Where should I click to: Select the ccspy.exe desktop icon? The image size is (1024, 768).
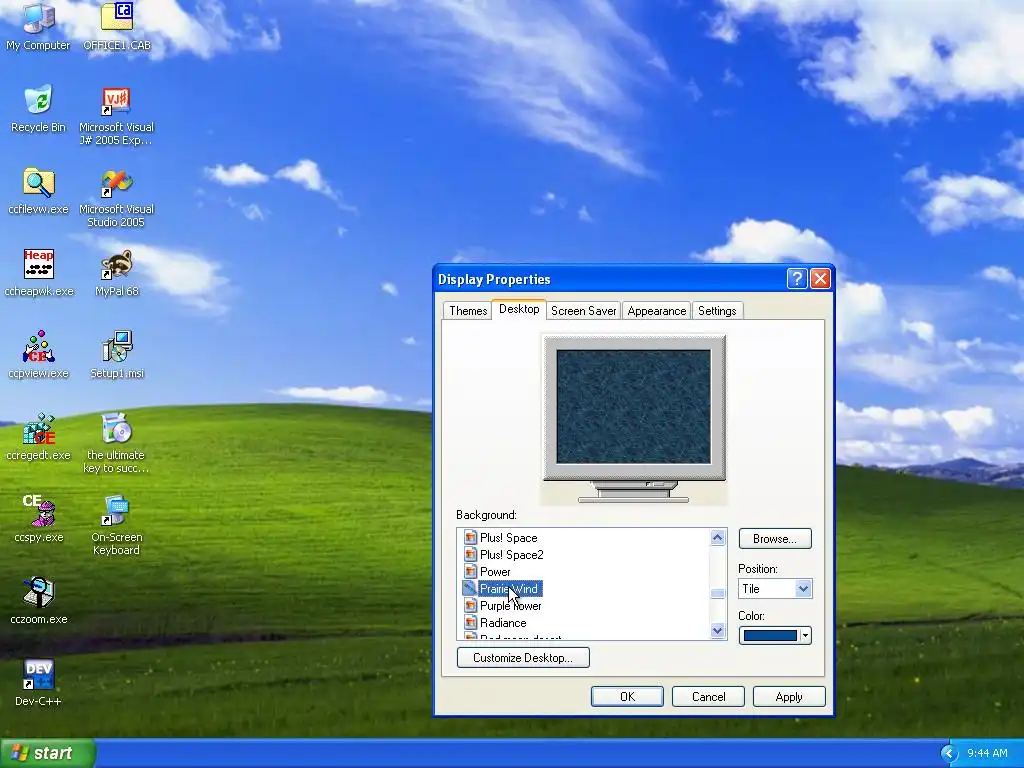point(39,519)
